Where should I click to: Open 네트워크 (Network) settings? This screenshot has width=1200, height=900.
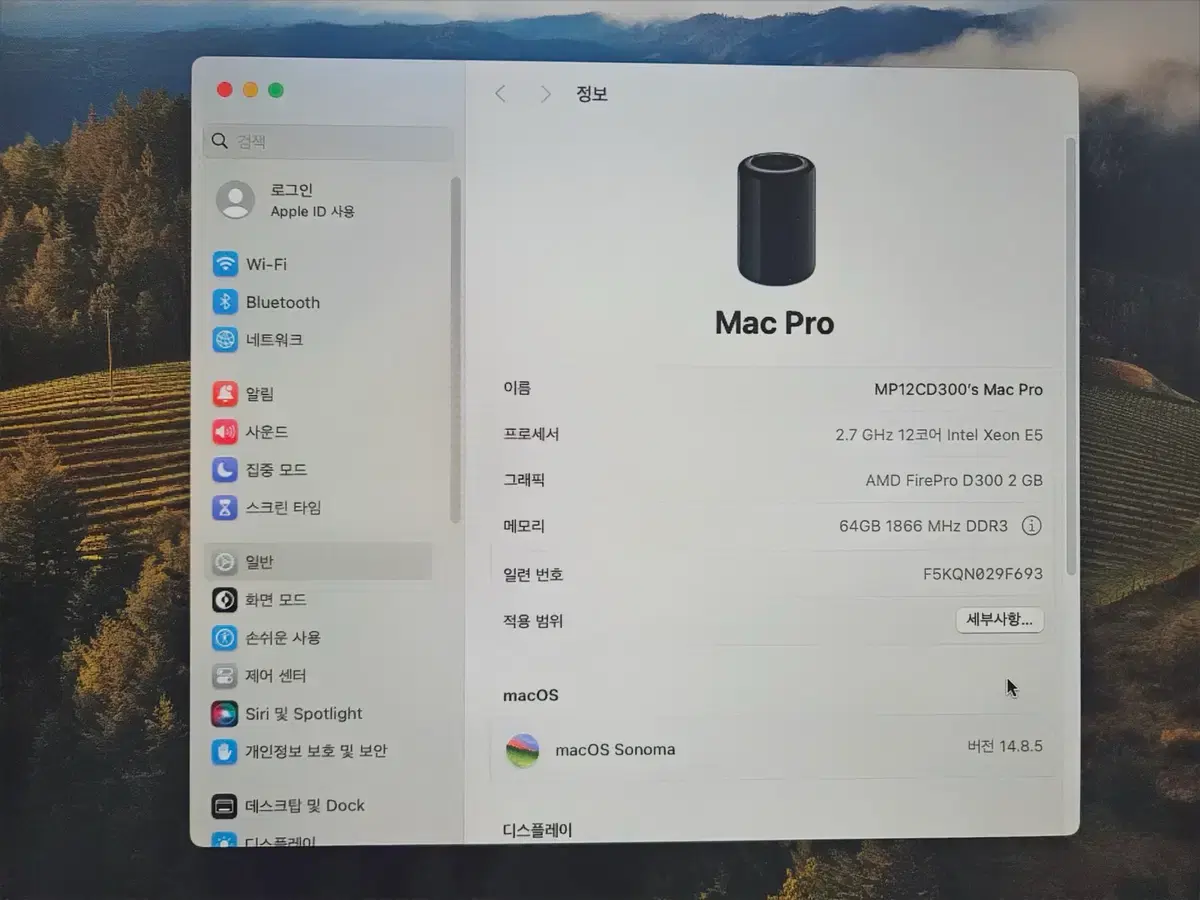pos(318,340)
